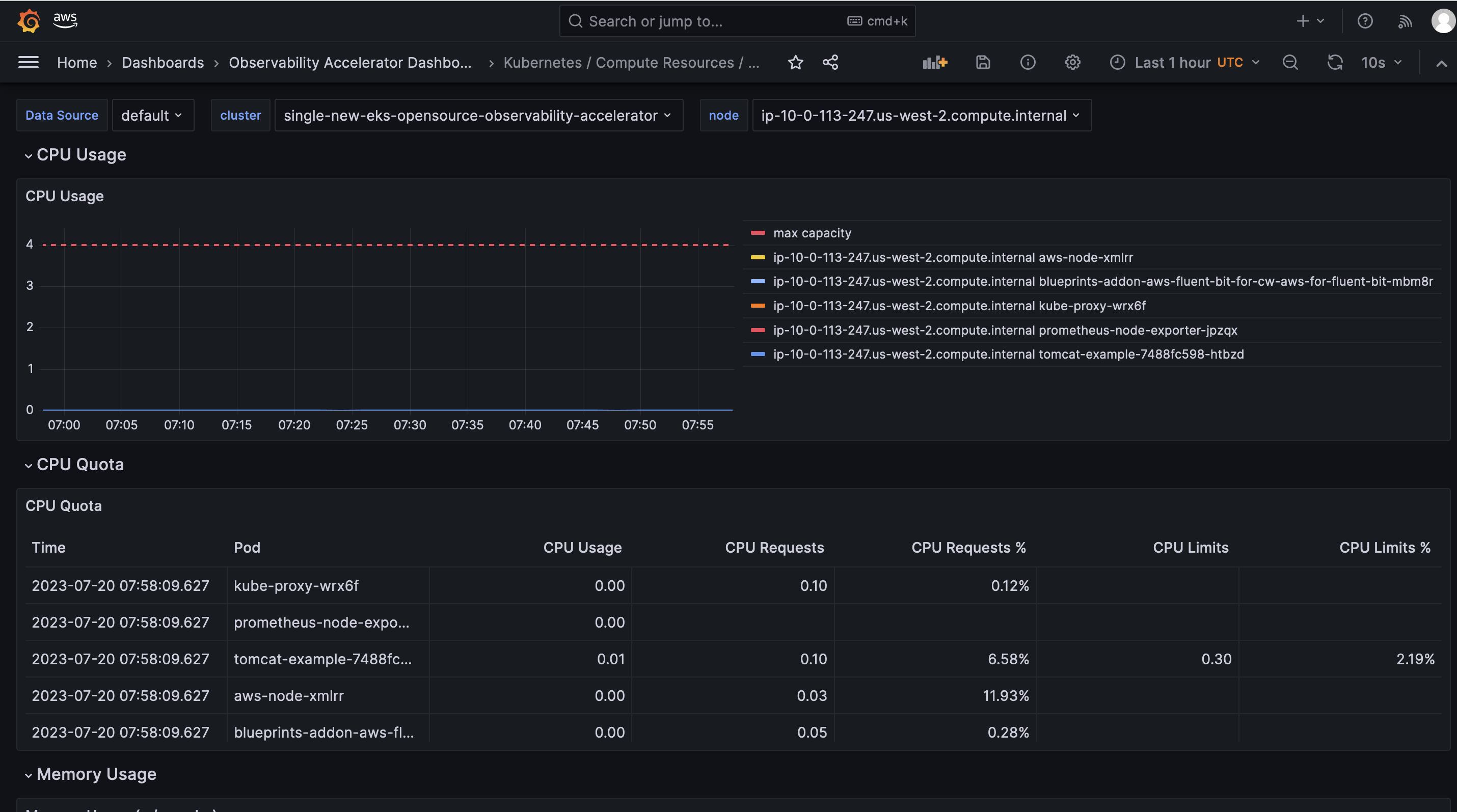Toggle the kube-proxy-wrx6f legend series
Viewport: 1457px width, 812px height.
click(959, 306)
